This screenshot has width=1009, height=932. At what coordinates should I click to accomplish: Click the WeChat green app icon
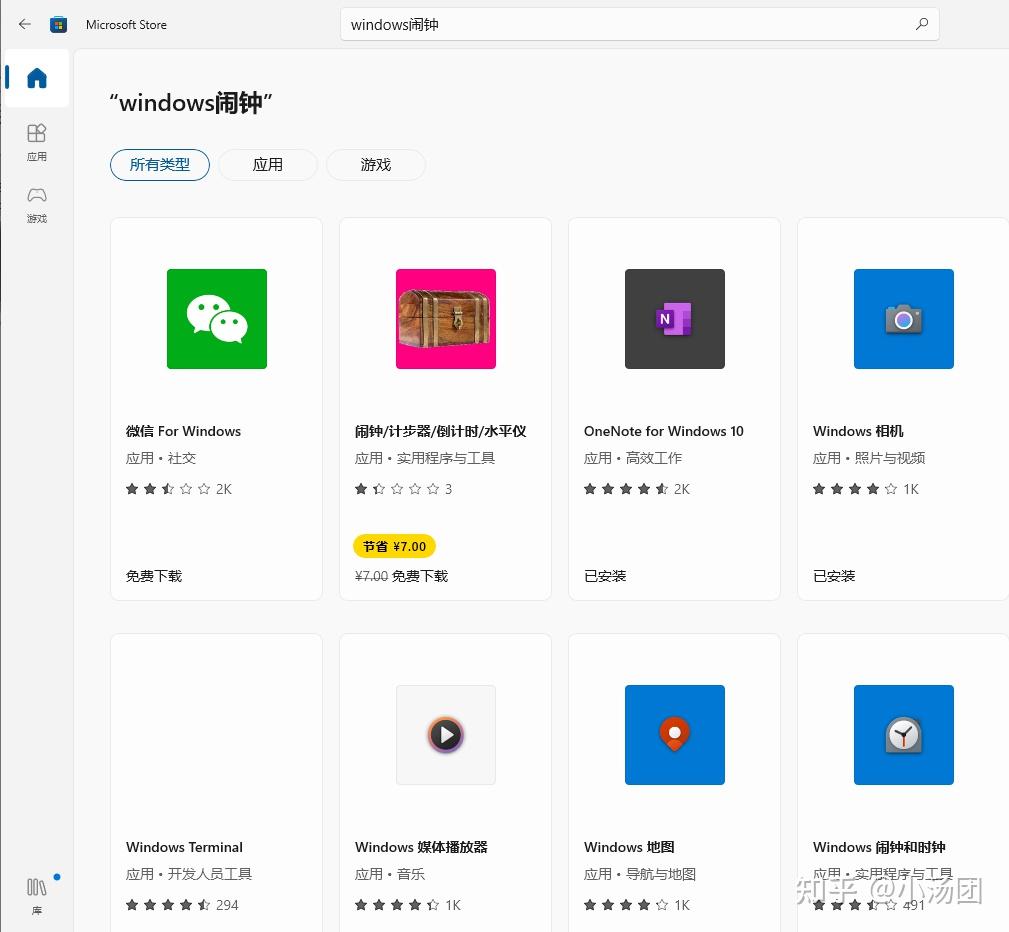217,319
